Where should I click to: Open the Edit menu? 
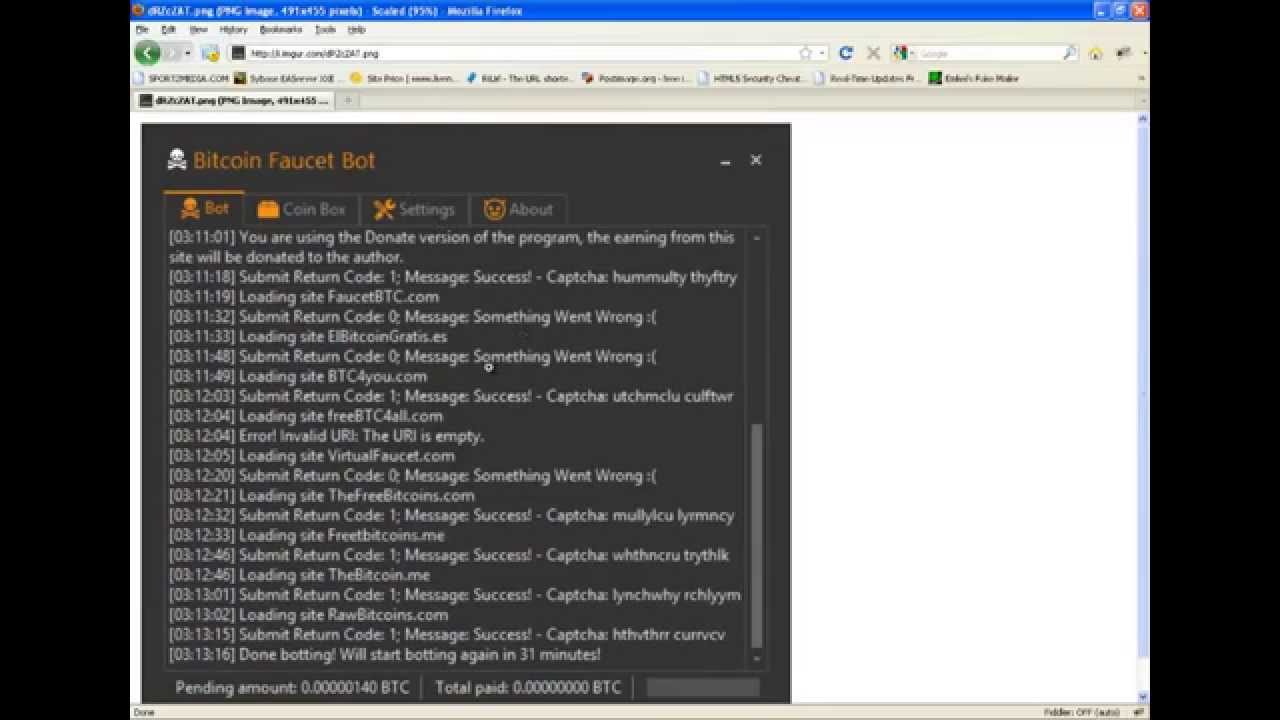pos(168,30)
